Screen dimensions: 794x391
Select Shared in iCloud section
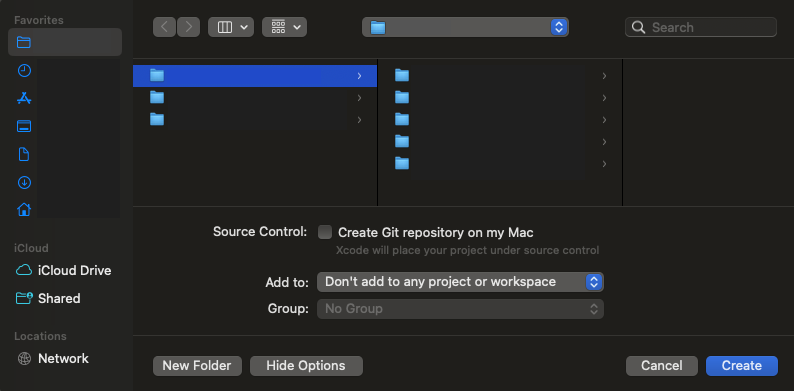[x=49, y=298]
